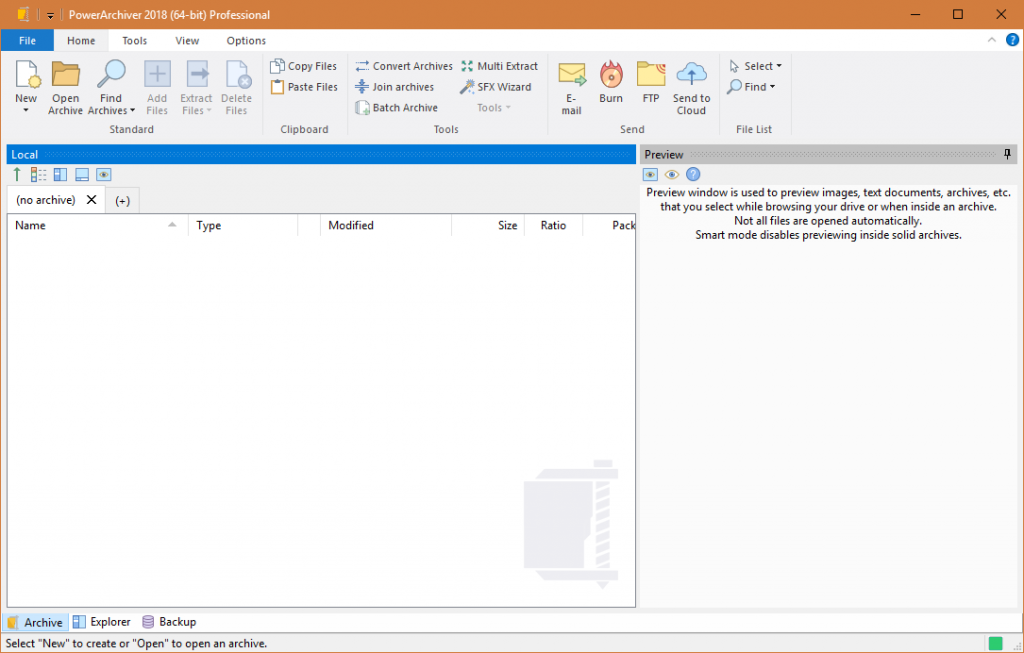Sort file list by Name column header
Image resolution: width=1024 pixels, height=653 pixels.
coord(90,226)
